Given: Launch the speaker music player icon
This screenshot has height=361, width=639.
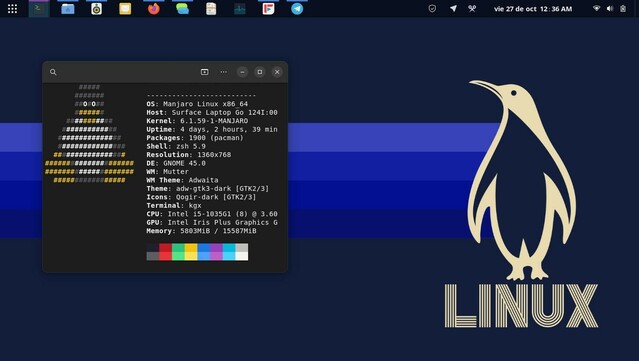Looking at the screenshot, I should [97, 9].
